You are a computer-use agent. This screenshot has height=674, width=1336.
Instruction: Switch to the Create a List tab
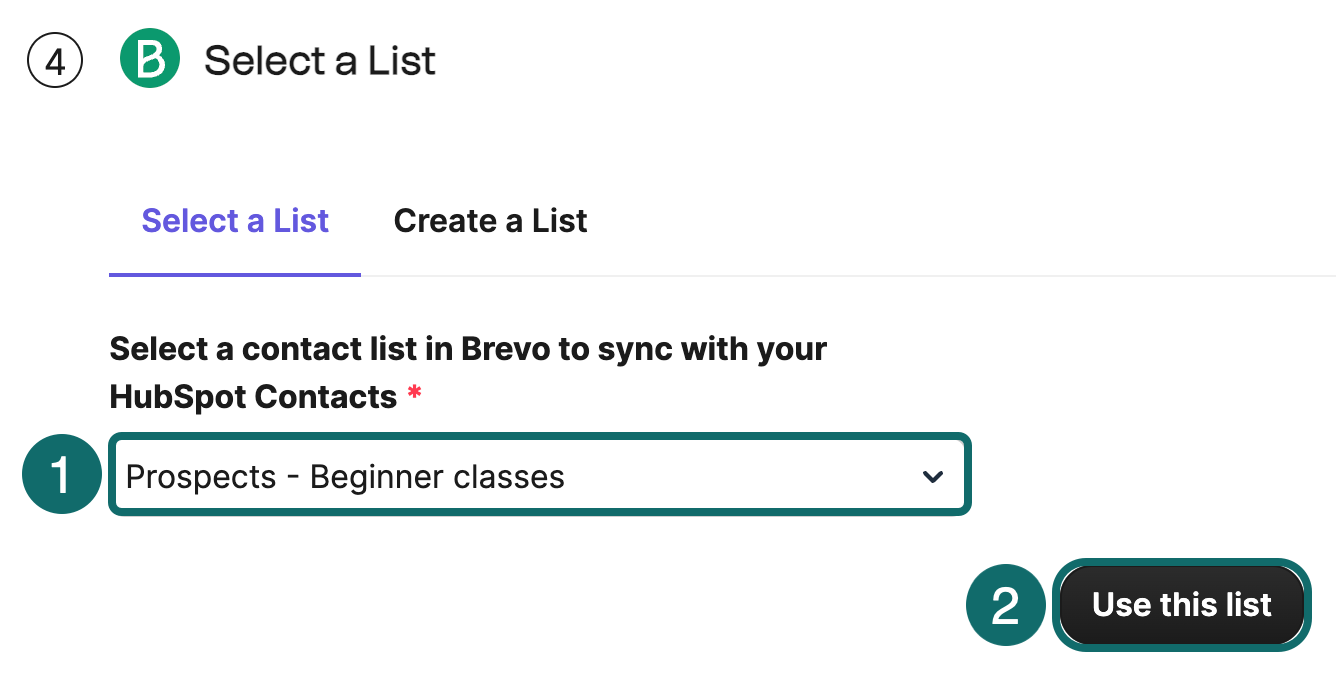(x=490, y=221)
